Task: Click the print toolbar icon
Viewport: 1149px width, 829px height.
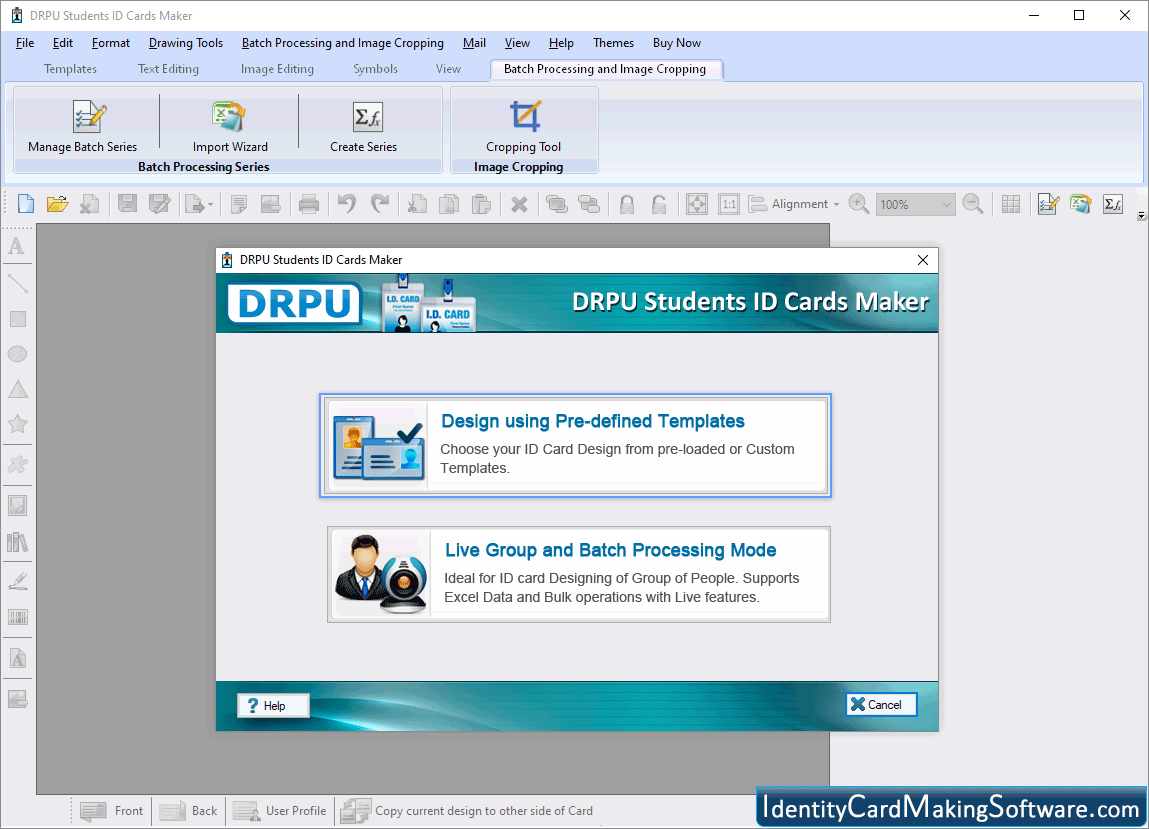Action: tap(309, 204)
